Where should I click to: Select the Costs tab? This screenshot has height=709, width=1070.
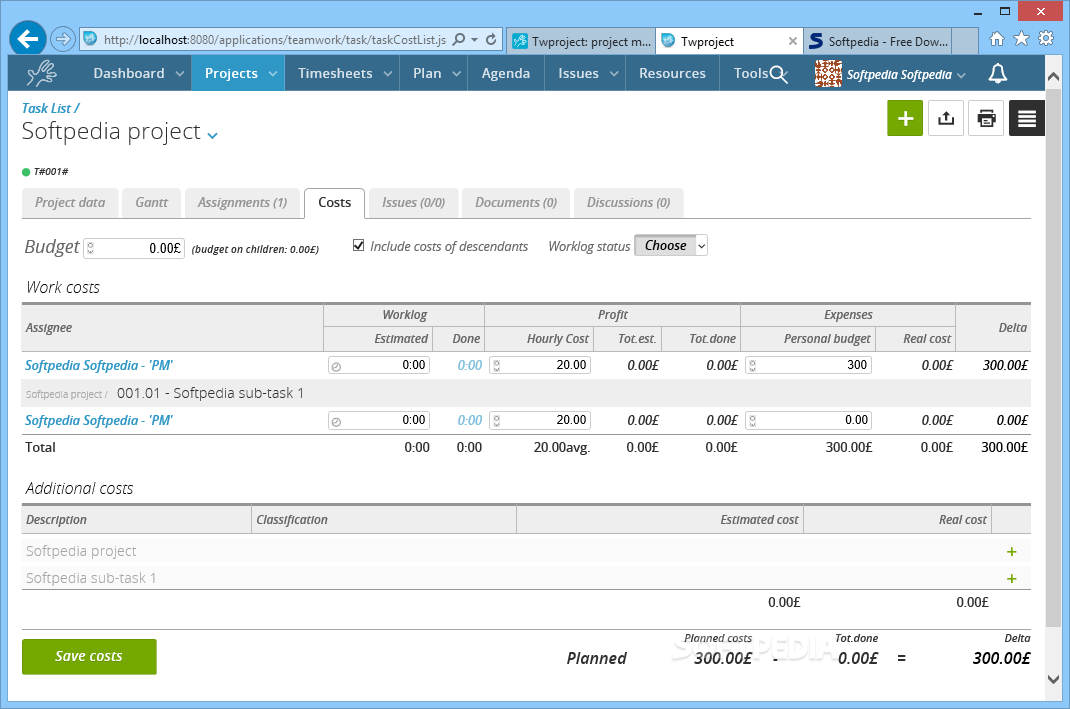[334, 203]
